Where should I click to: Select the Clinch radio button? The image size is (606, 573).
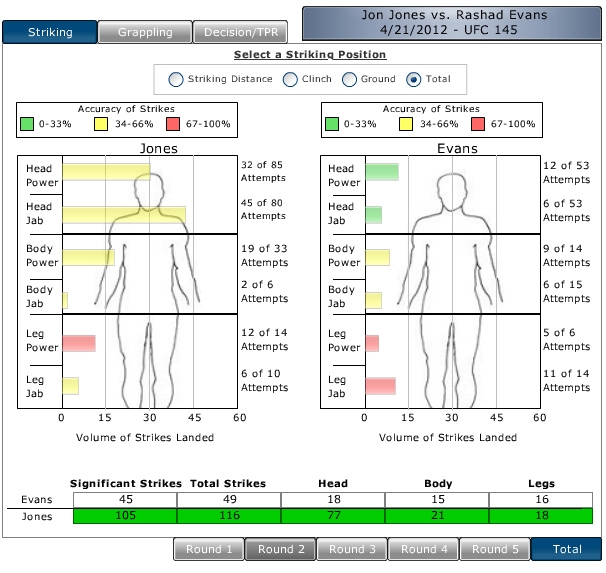pos(290,79)
